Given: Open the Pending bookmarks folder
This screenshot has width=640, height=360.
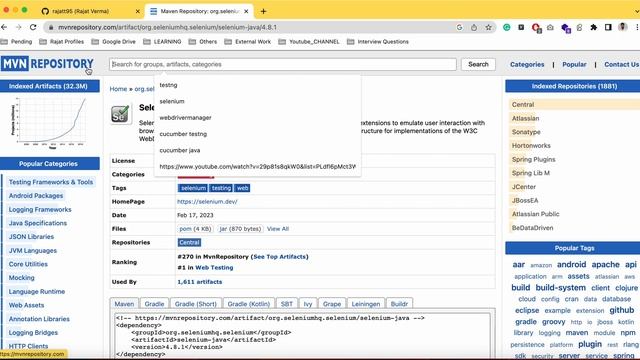Looking at the screenshot, I should (17, 42).
